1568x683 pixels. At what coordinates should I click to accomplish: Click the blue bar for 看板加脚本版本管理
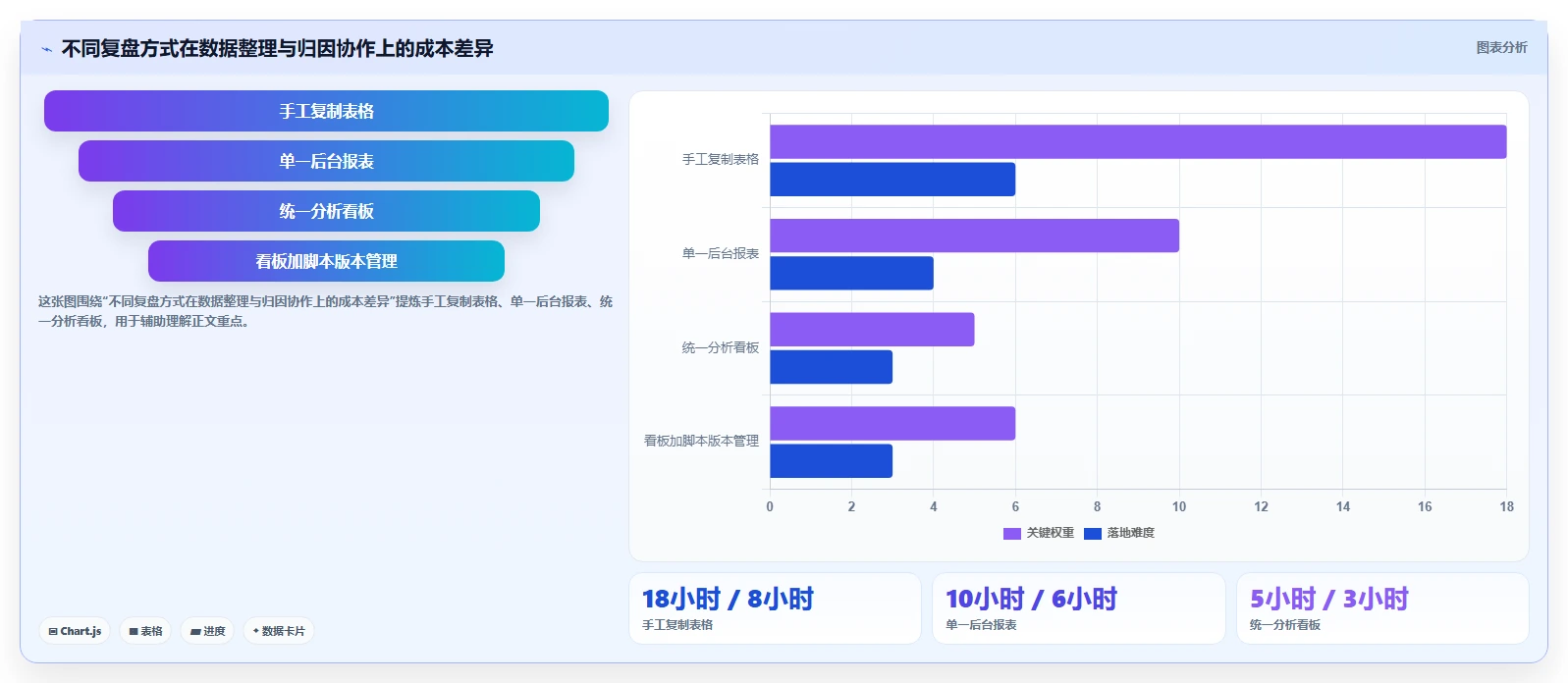831,461
